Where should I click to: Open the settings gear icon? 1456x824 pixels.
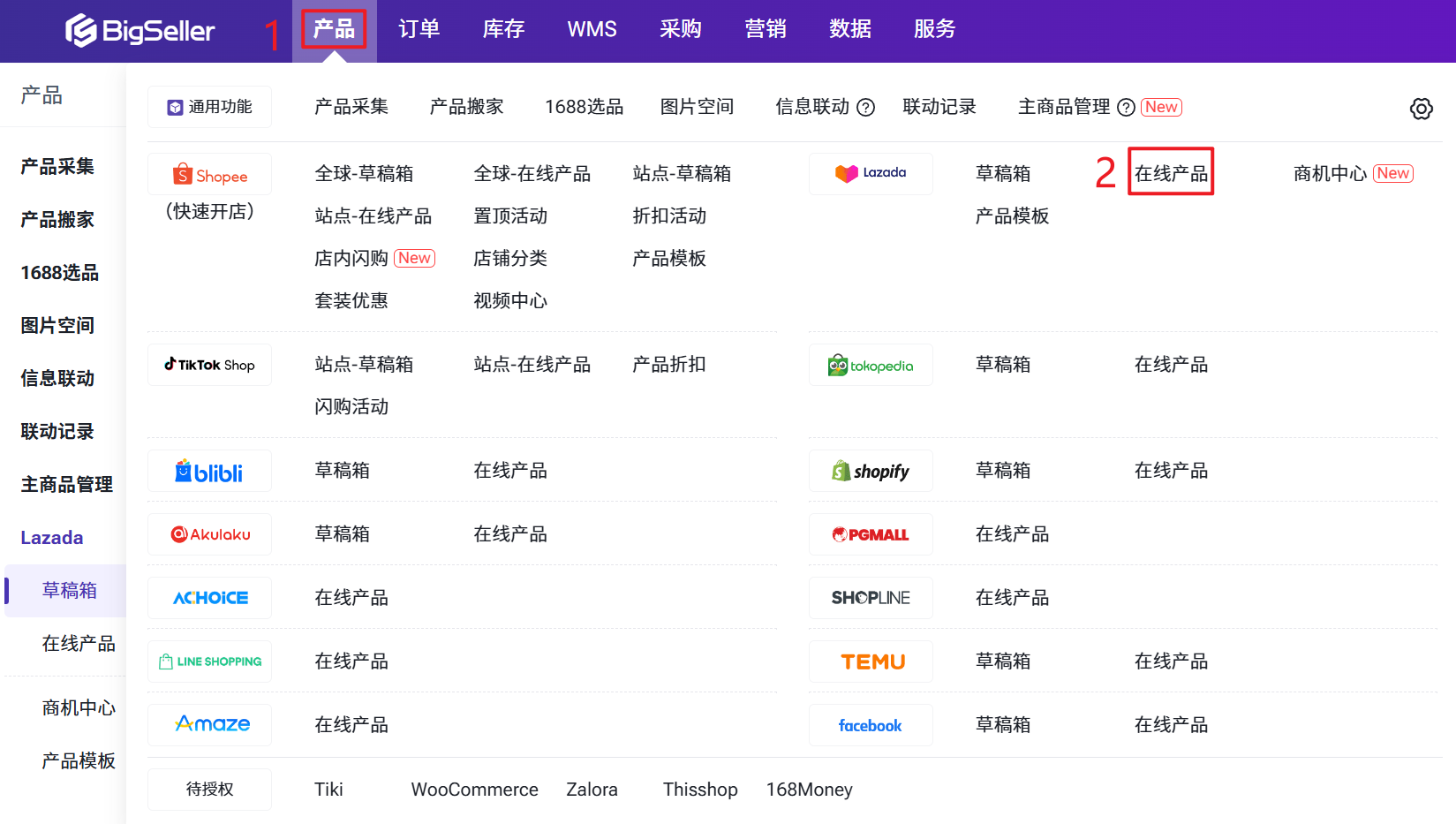click(x=1421, y=109)
